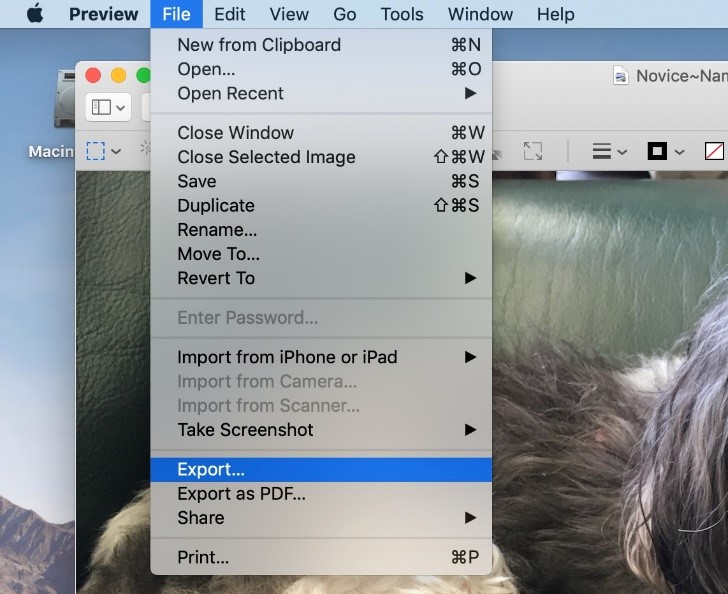This screenshot has width=728, height=594.
Task: Click the highlighted Export... item
Action: click(x=321, y=470)
